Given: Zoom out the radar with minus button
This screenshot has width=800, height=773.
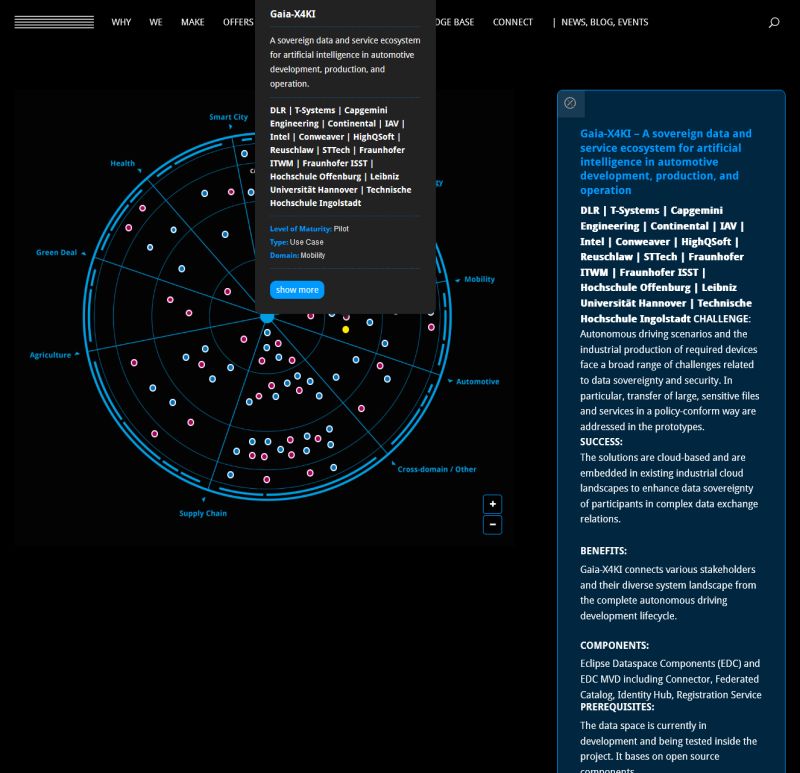Looking at the screenshot, I should coord(492,525).
